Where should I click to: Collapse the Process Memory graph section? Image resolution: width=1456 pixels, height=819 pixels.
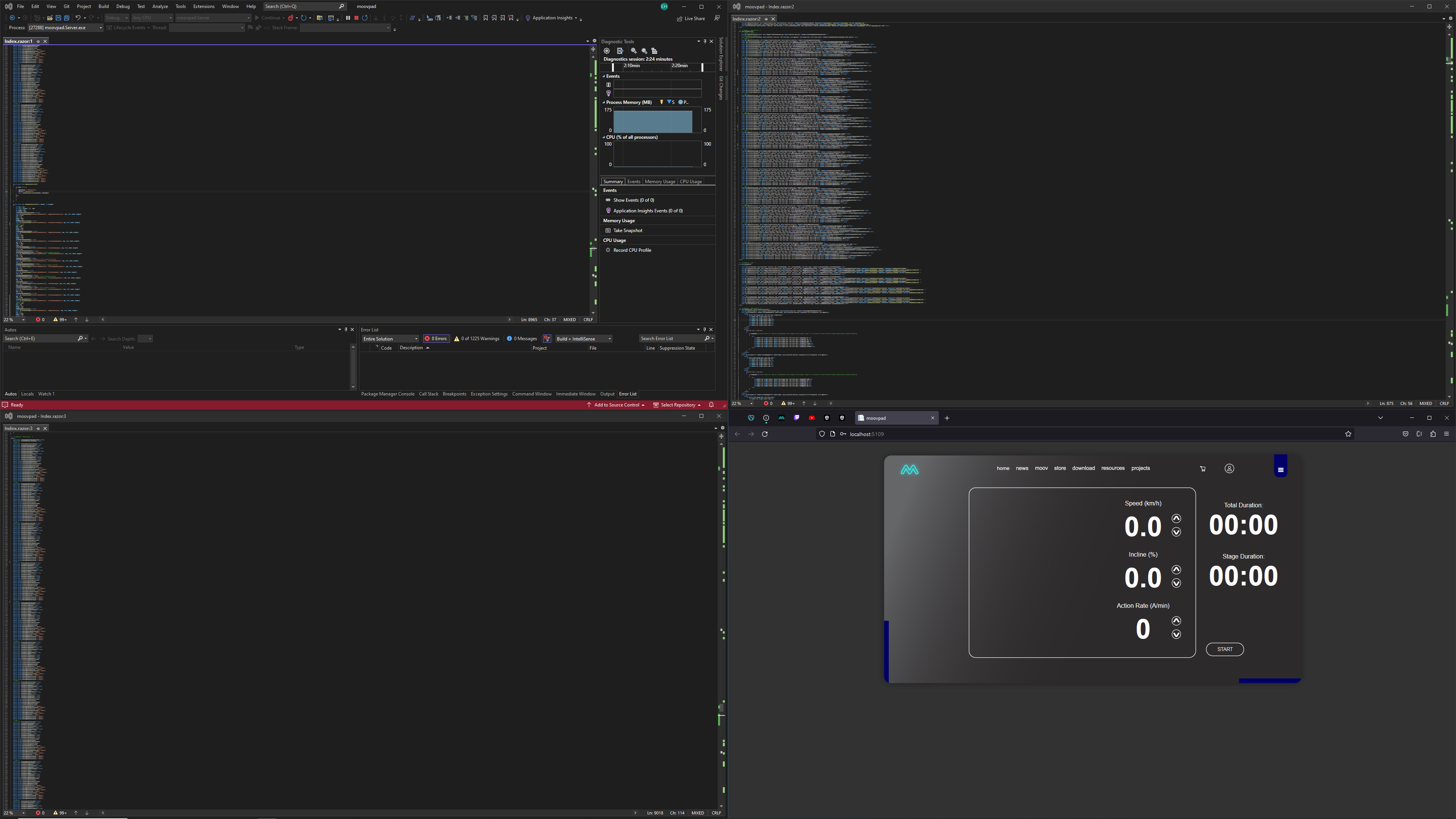tap(604, 102)
